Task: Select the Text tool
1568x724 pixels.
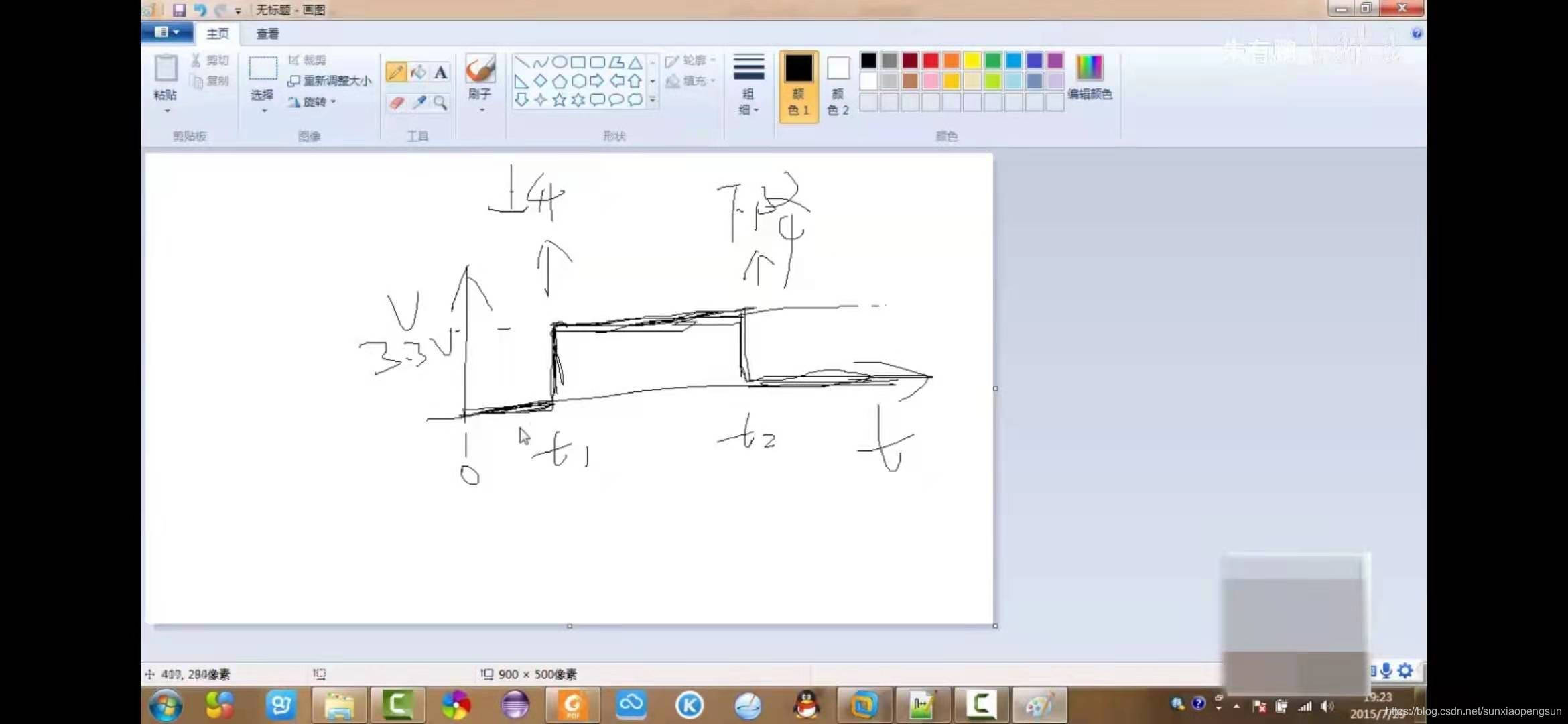Action: [x=440, y=72]
